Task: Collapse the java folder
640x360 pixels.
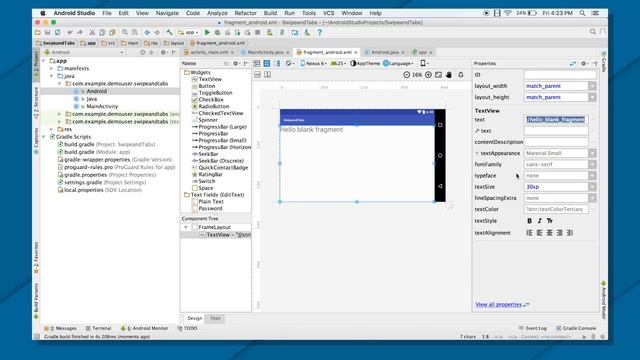Action: tap(52, 76)
